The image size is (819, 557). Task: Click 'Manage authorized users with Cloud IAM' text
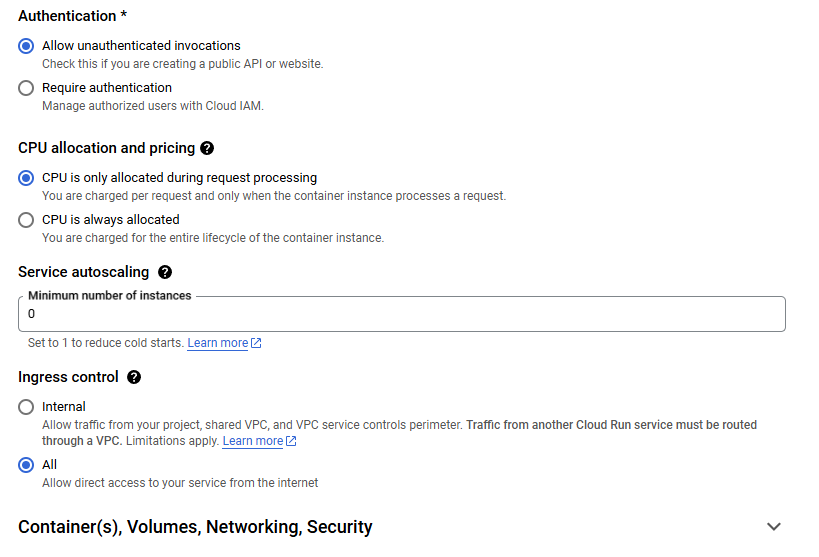(152, 106)
